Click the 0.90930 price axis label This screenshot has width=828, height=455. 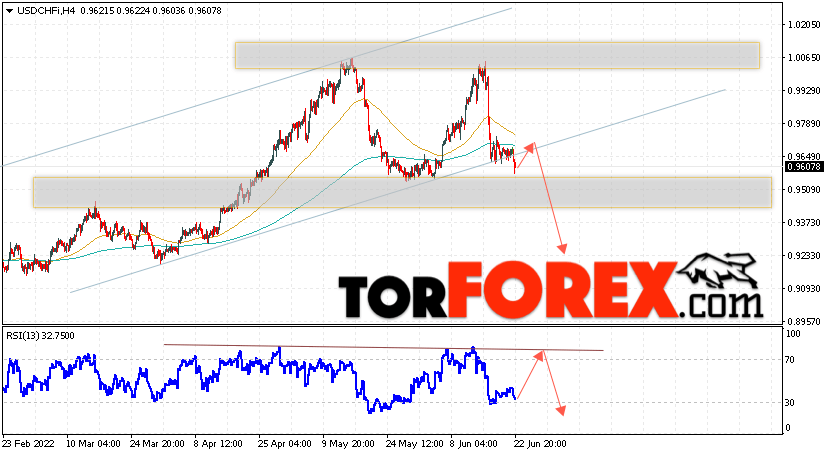[804, 289]
